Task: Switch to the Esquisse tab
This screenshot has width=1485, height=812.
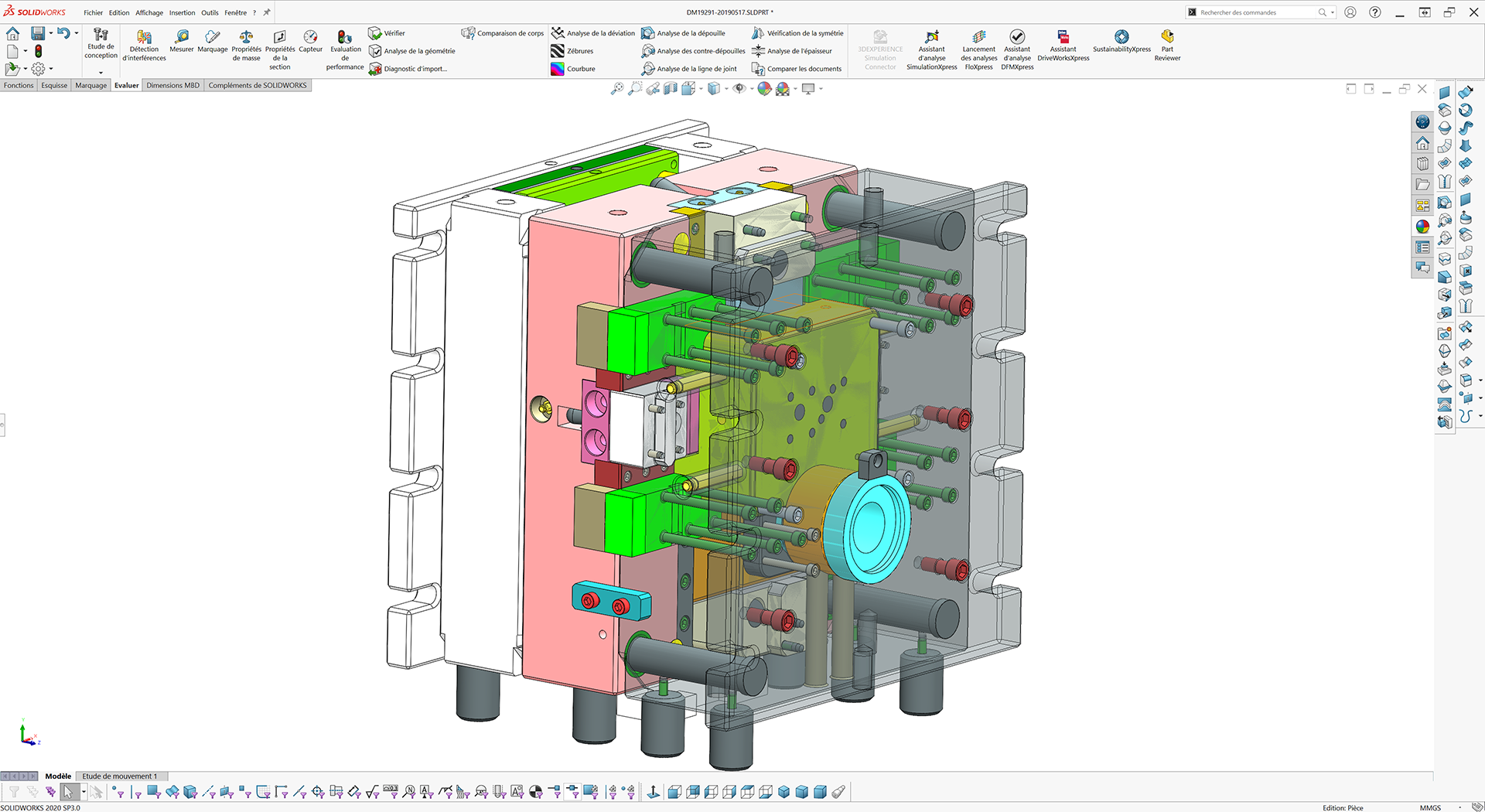Action: click(54, 85)
